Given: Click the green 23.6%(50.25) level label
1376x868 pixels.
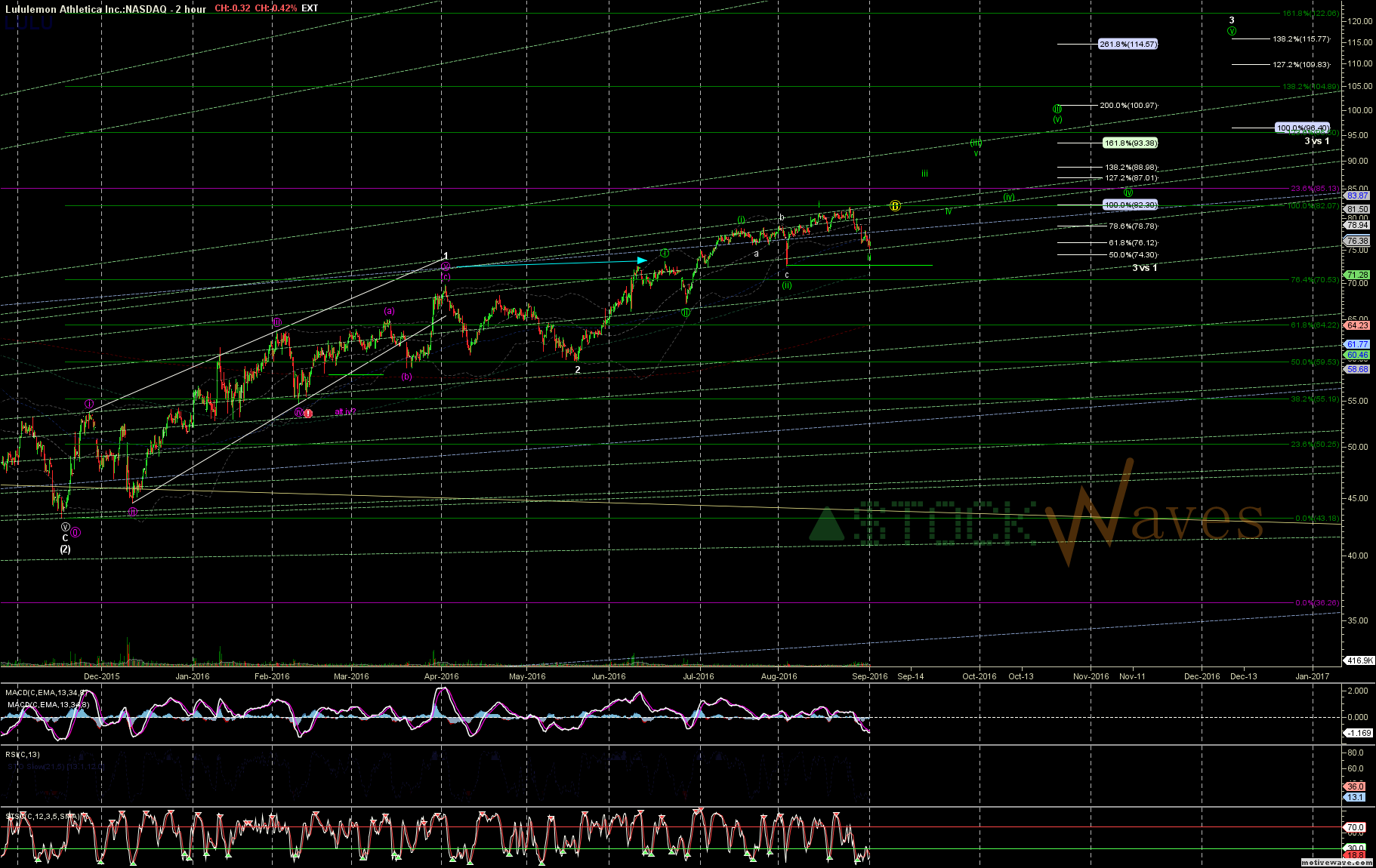Looking at the screenshot, I should [1315, 444].
